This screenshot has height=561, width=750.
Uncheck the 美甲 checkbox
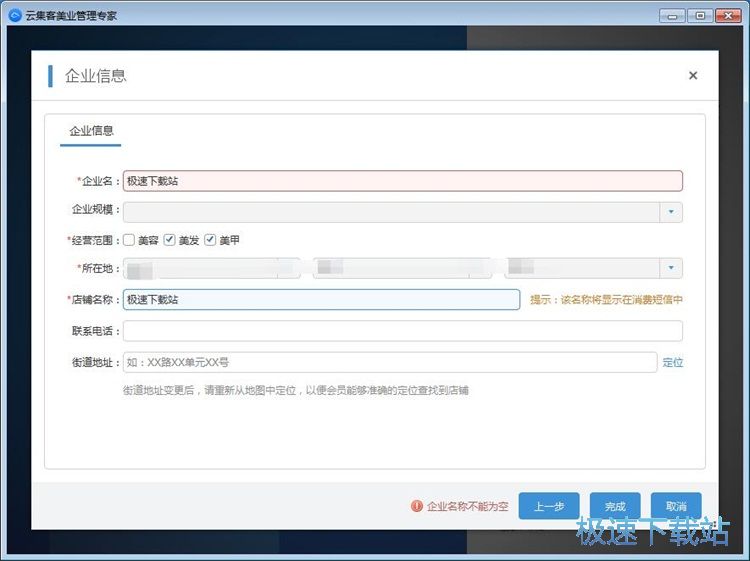tap(210, 240)
